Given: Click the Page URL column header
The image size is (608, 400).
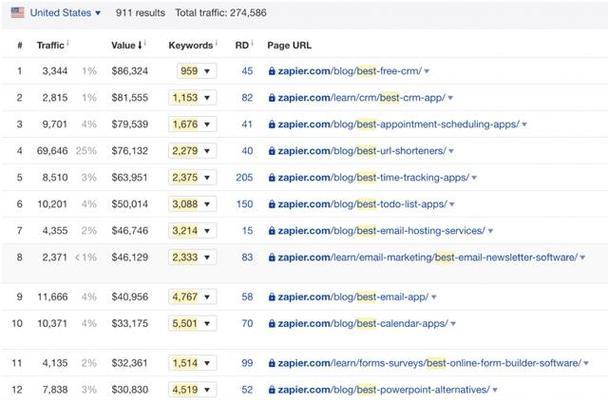Looking at the screenshot, I should 289,45.
